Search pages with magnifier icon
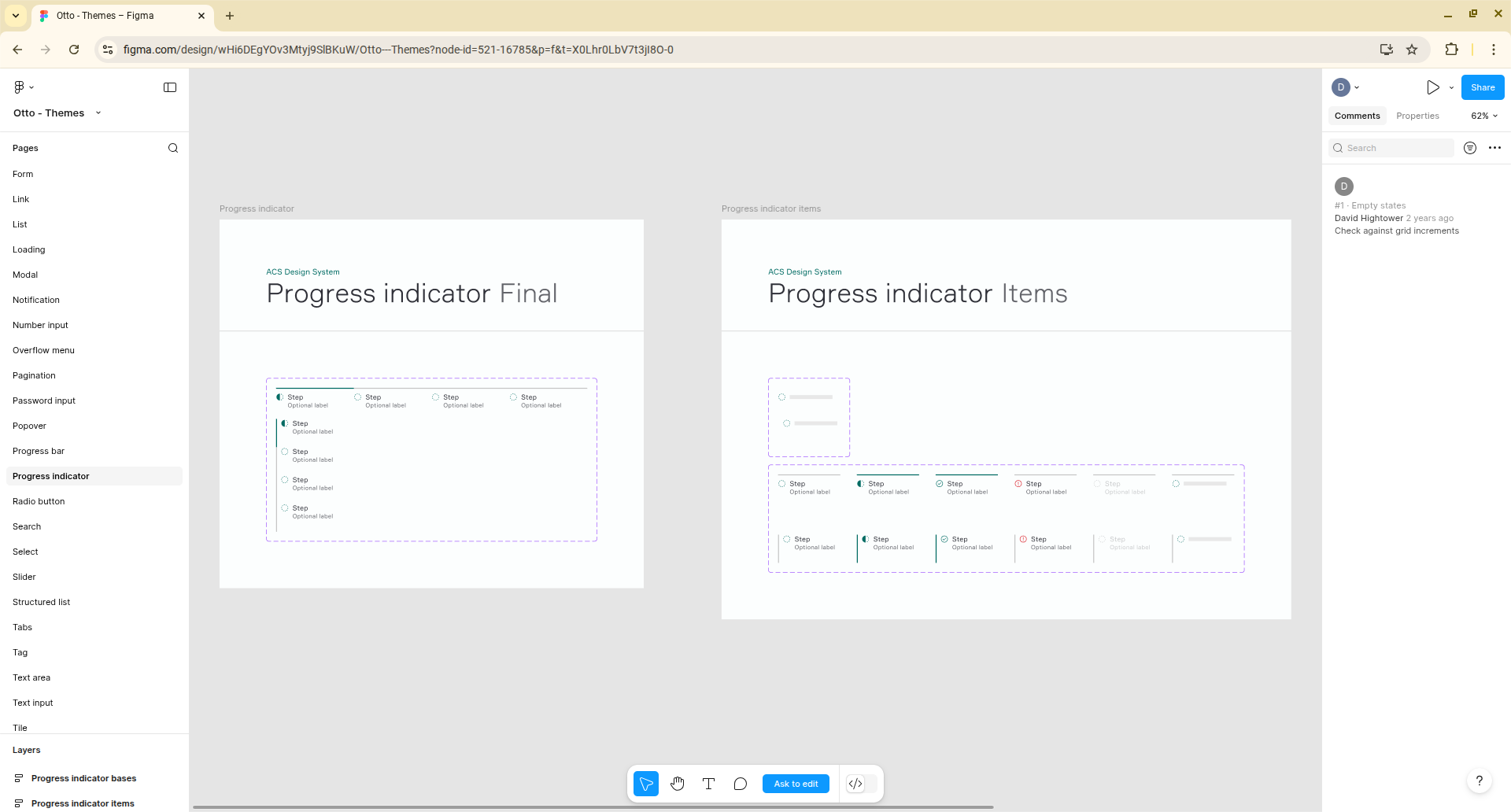 click(173, 148)
